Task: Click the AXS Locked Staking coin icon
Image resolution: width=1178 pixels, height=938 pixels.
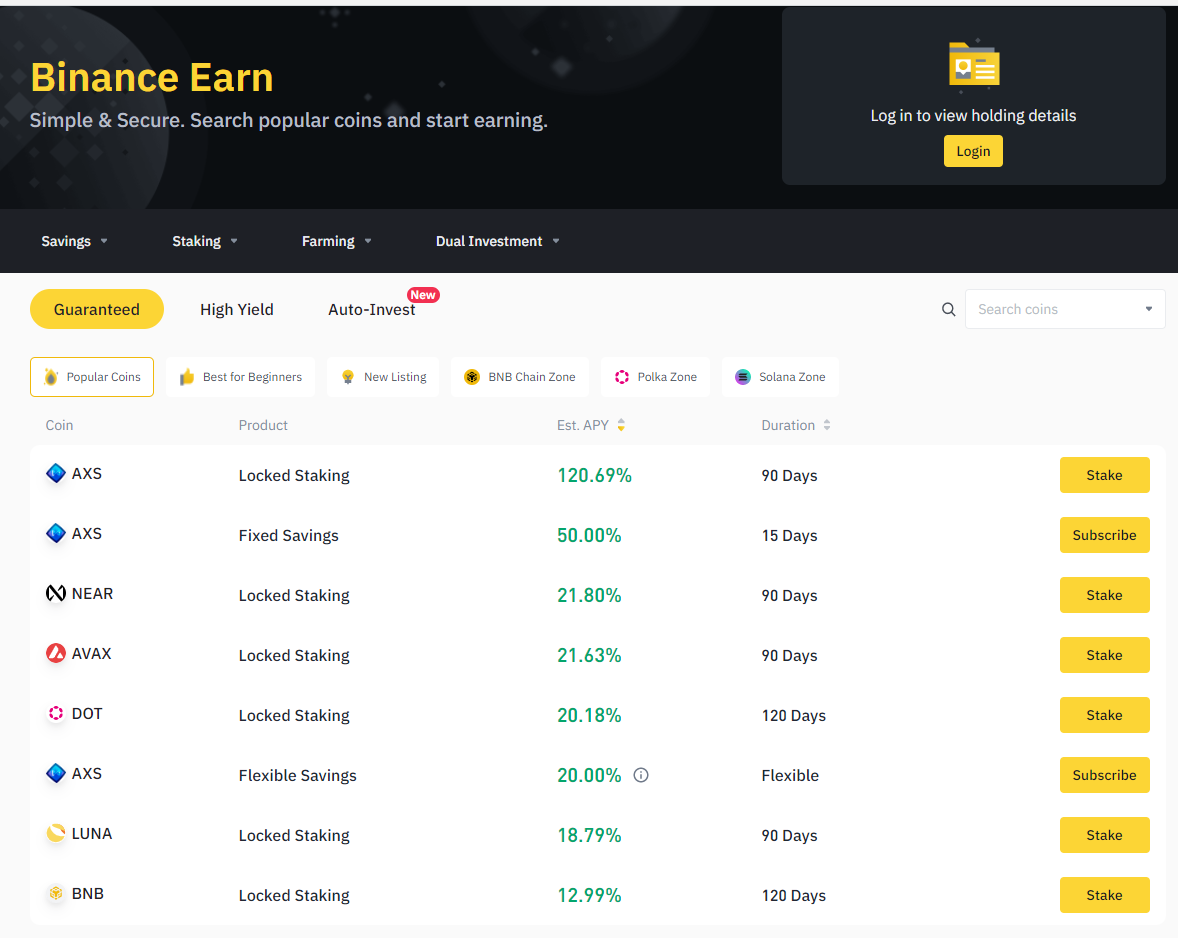Action: 56,473
